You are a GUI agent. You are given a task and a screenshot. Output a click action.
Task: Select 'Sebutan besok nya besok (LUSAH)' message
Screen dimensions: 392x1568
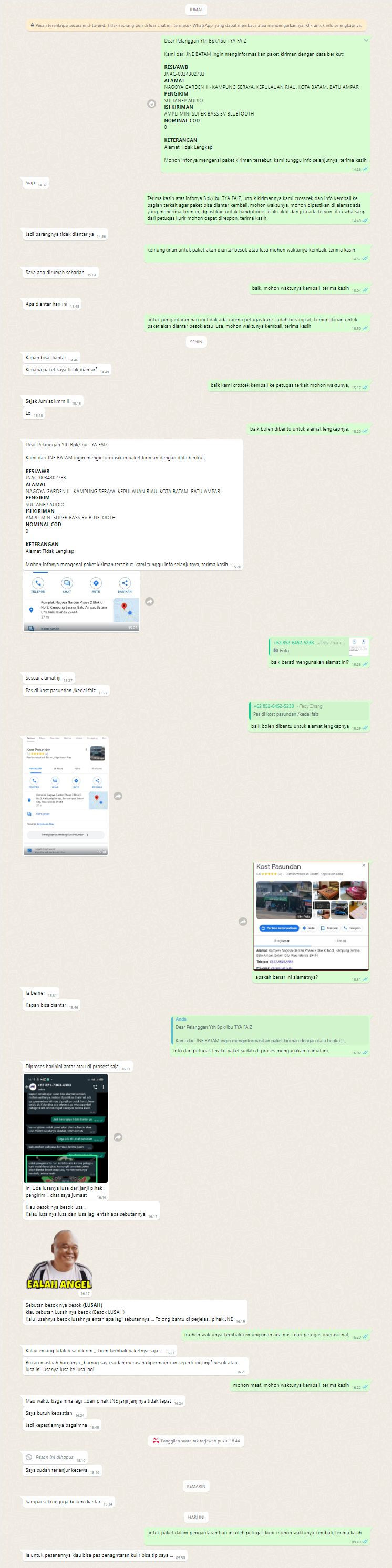point(135,1312)
